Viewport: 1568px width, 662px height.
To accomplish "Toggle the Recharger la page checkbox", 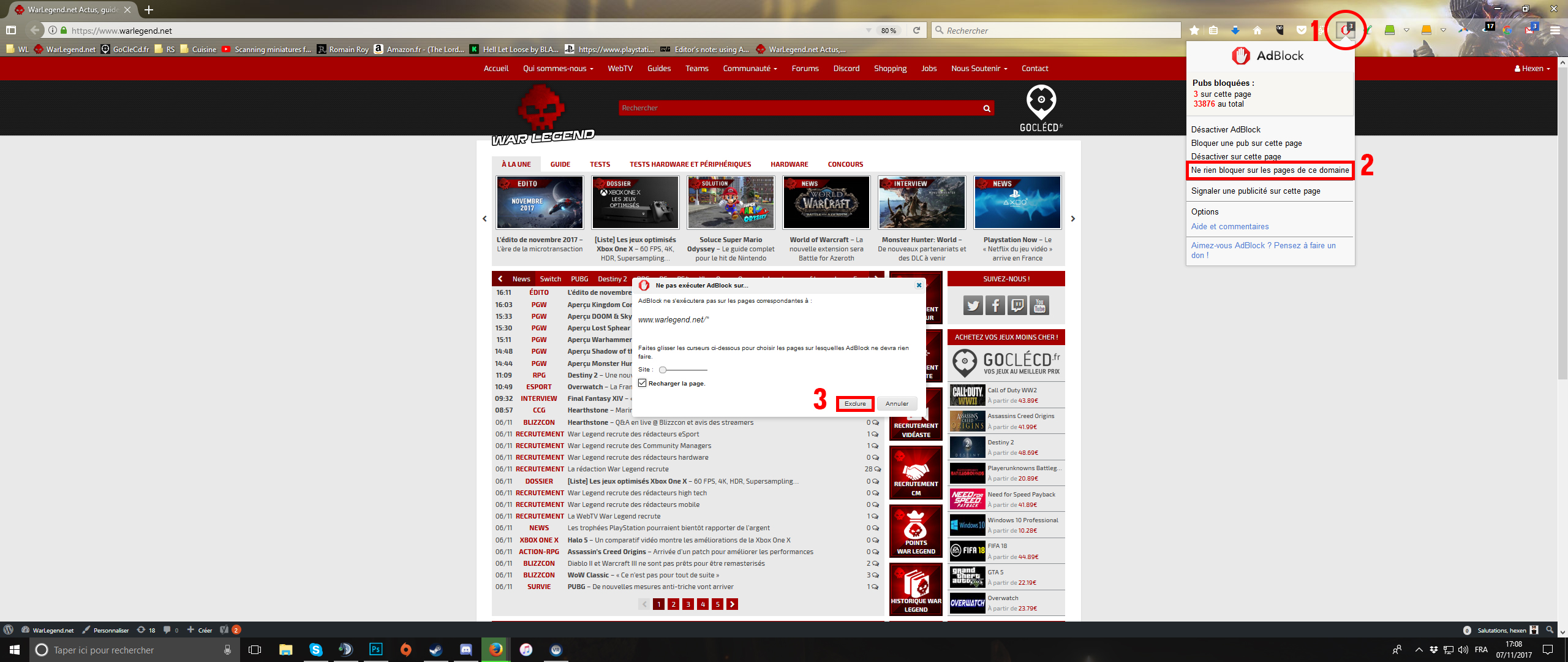I will tap(643, 383).
